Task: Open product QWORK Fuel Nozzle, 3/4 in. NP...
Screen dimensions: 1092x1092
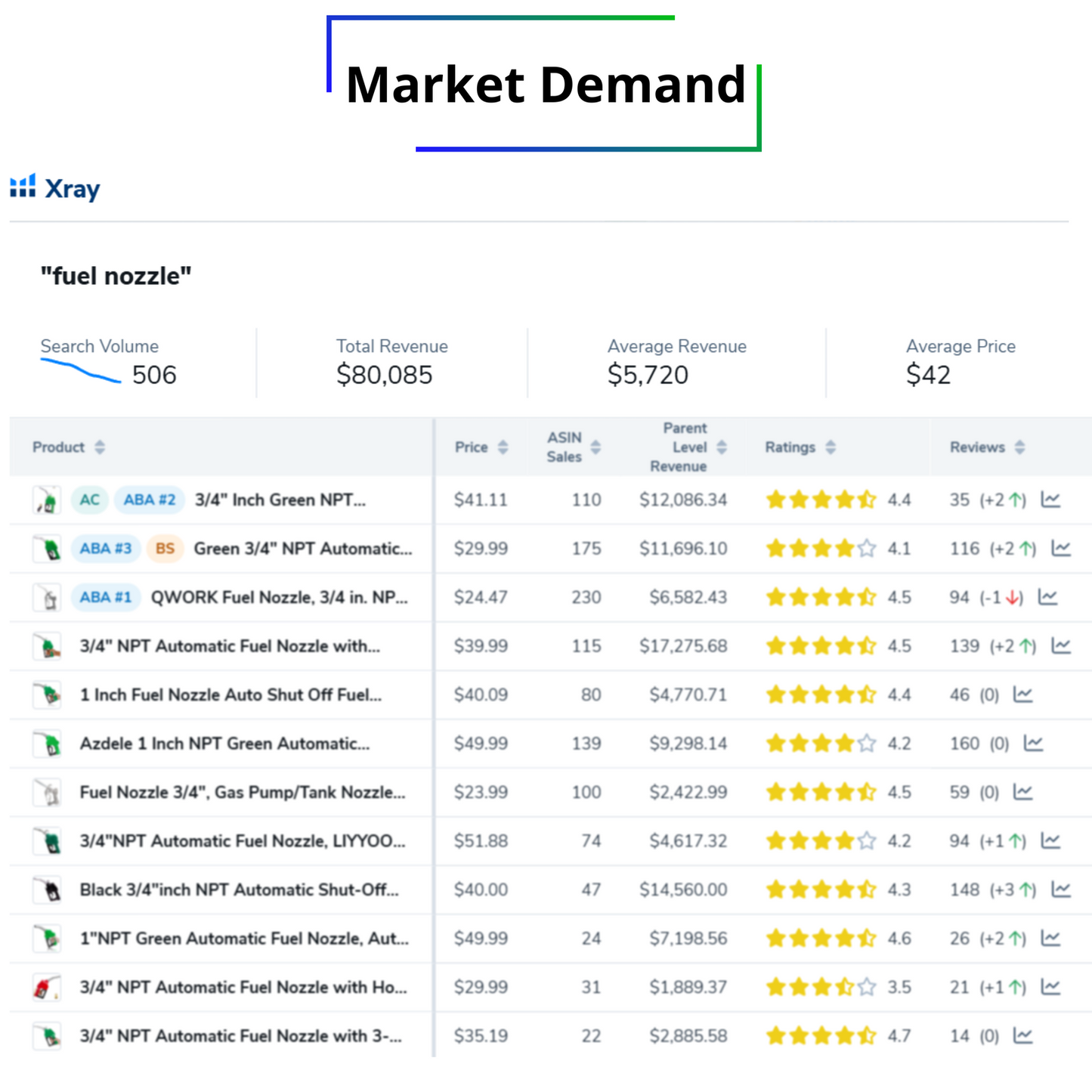Action: [x=280, y=597]
